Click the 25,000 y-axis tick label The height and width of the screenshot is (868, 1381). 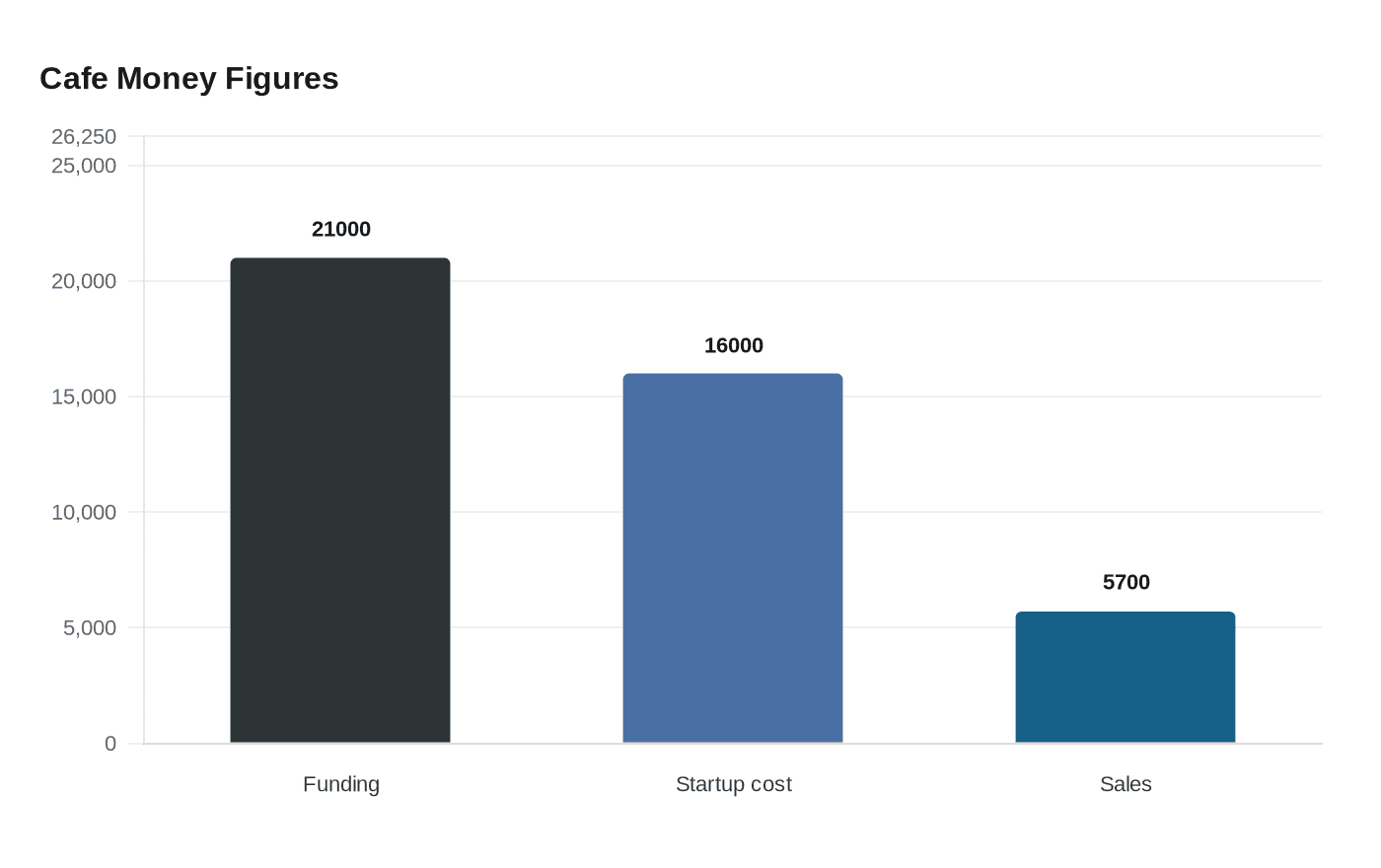click(x=84, y=165)
